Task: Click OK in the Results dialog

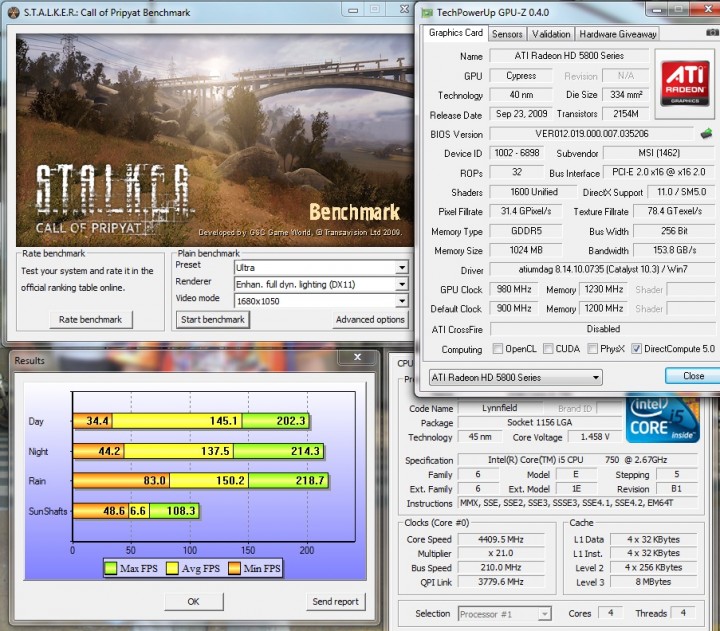Action: click(x=194, y=602)
